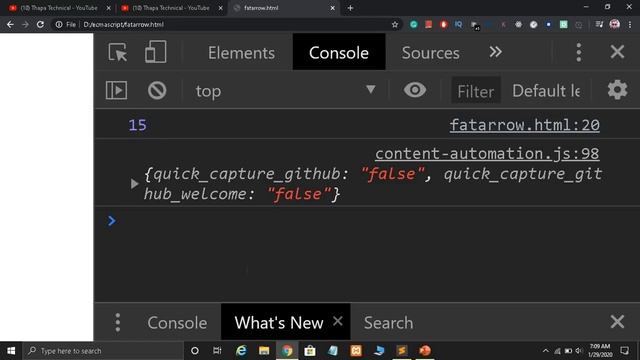
Task: Open the top context dropdown
Action: (x=285, y=90)
